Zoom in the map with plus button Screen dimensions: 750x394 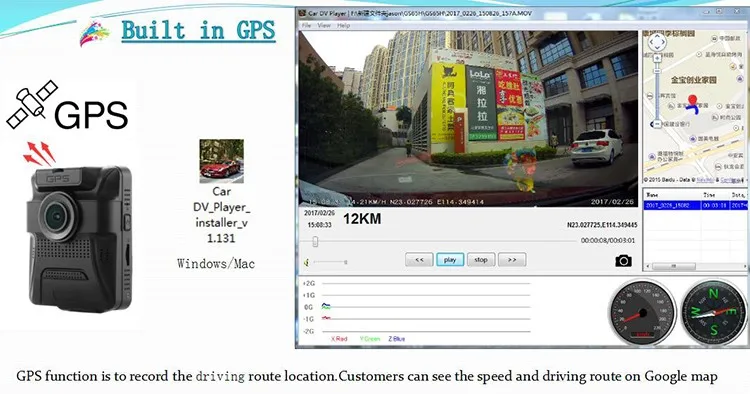click(x=657, y=58)
